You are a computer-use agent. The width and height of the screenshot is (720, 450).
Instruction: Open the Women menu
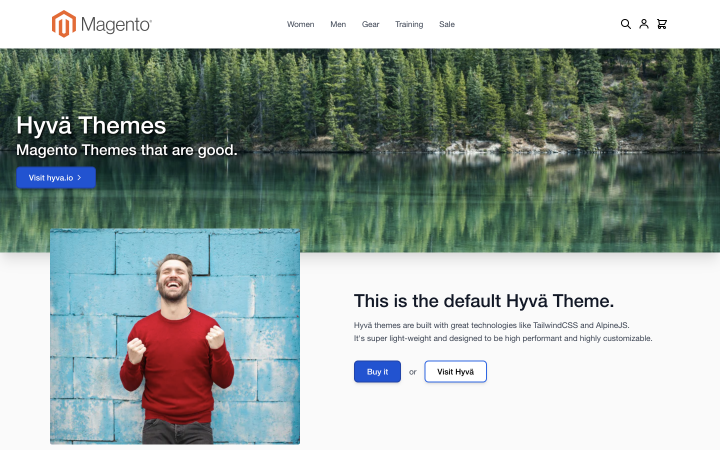(x=300, y=24)
